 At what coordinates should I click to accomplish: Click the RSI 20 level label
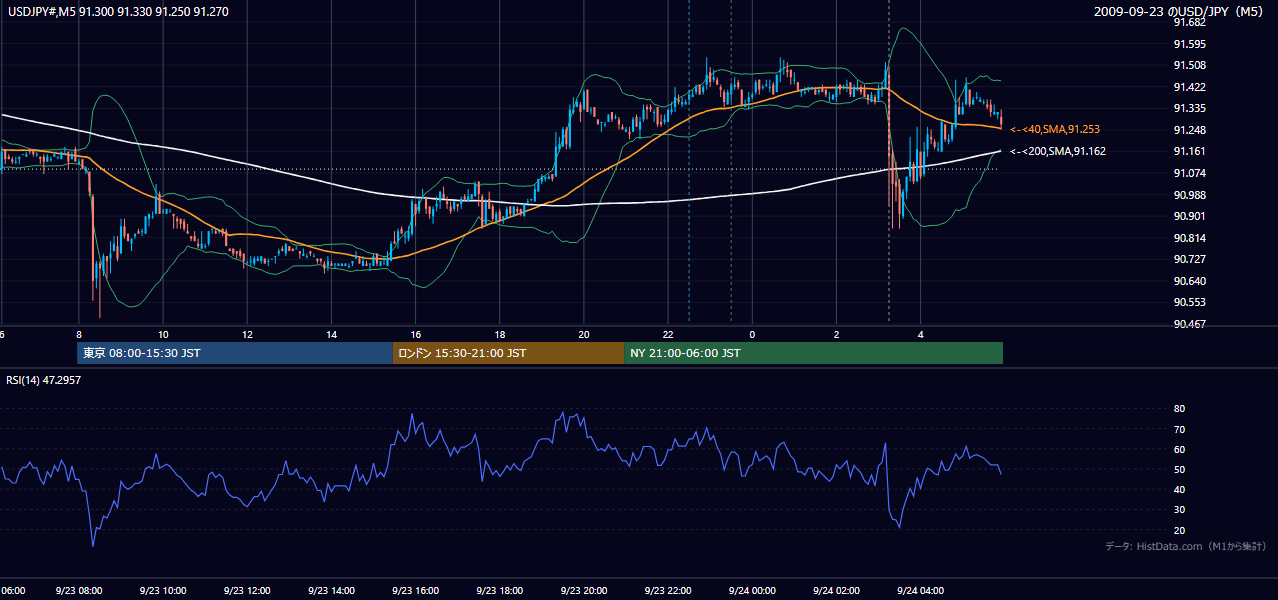click(1179, 530)
